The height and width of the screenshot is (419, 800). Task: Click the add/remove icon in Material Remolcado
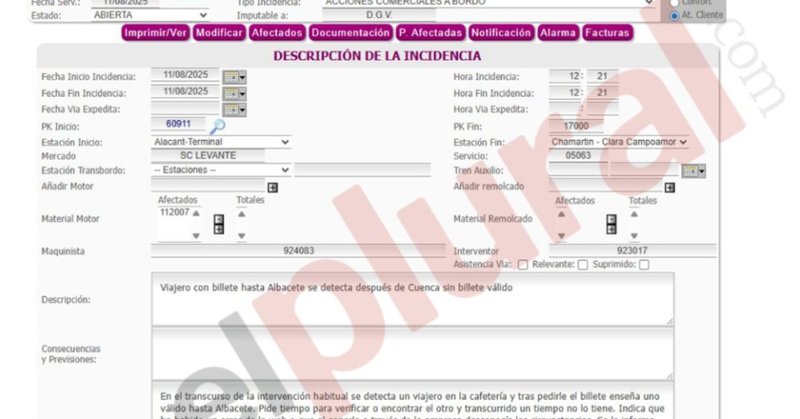click(611, 225)
